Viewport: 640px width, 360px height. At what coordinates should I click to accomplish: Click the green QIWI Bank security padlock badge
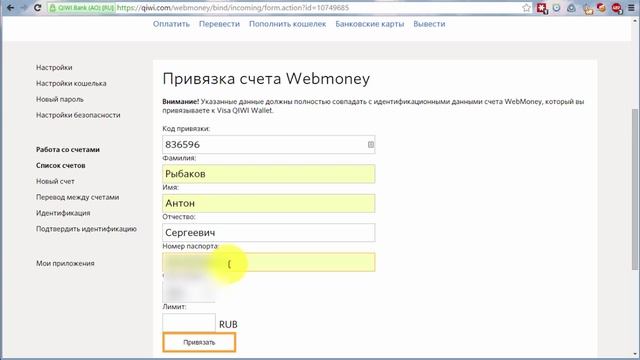coord(82,8)
